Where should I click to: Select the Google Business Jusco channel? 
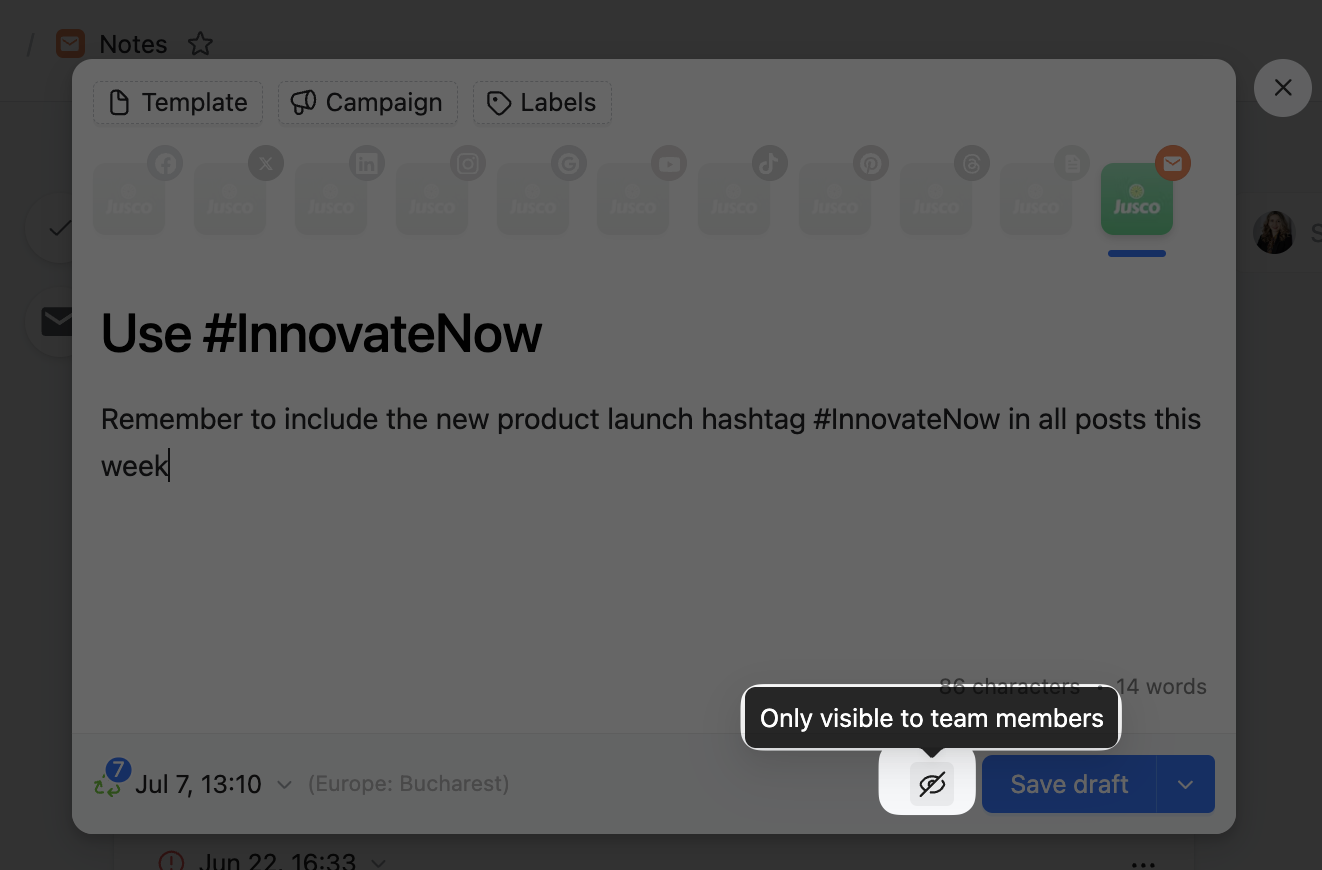[x=533, y=199]
